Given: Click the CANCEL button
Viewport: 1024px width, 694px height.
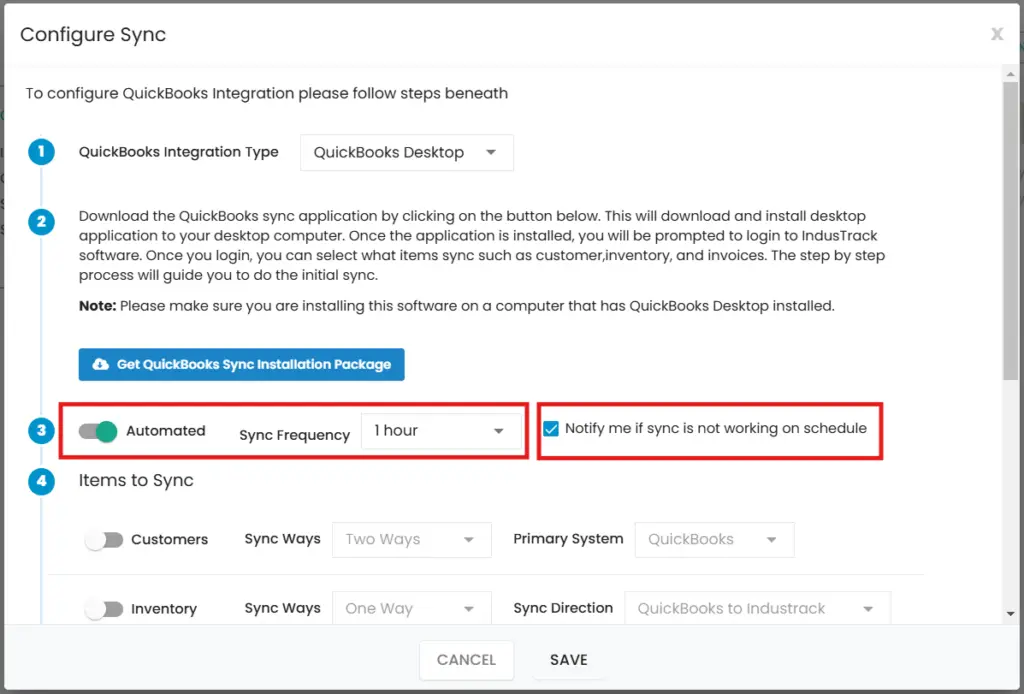Looking at the screenshot, I should [x=466, y=660].
